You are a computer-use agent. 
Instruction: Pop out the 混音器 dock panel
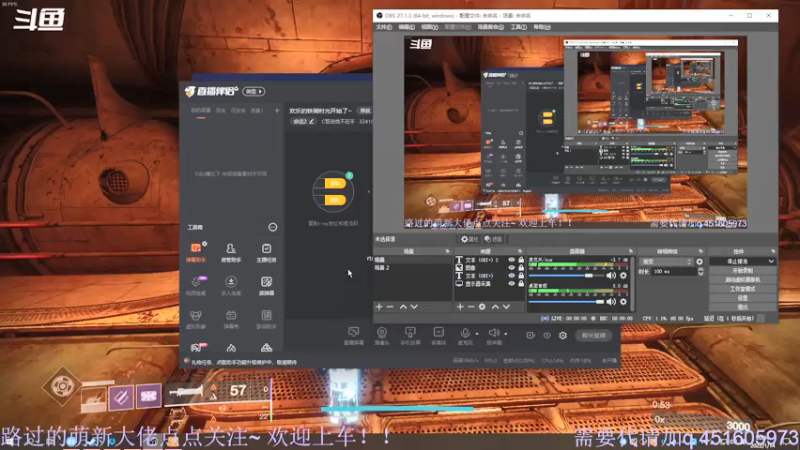coord(631,252)
